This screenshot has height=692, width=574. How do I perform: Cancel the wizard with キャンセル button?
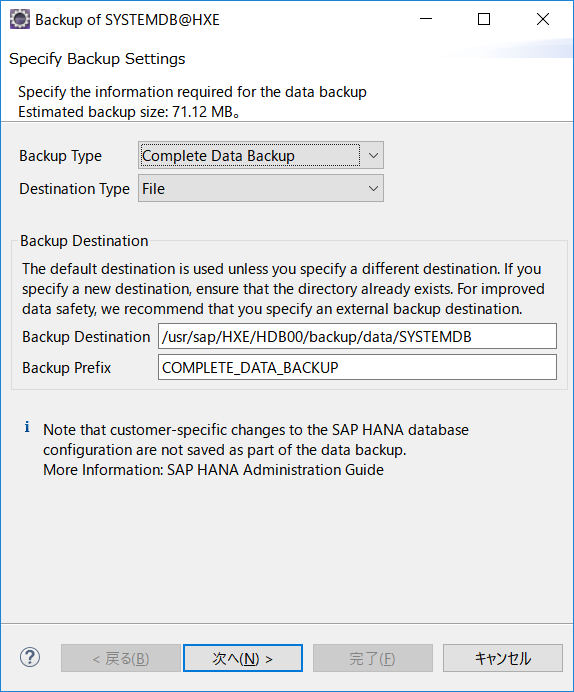pos(503,658)
